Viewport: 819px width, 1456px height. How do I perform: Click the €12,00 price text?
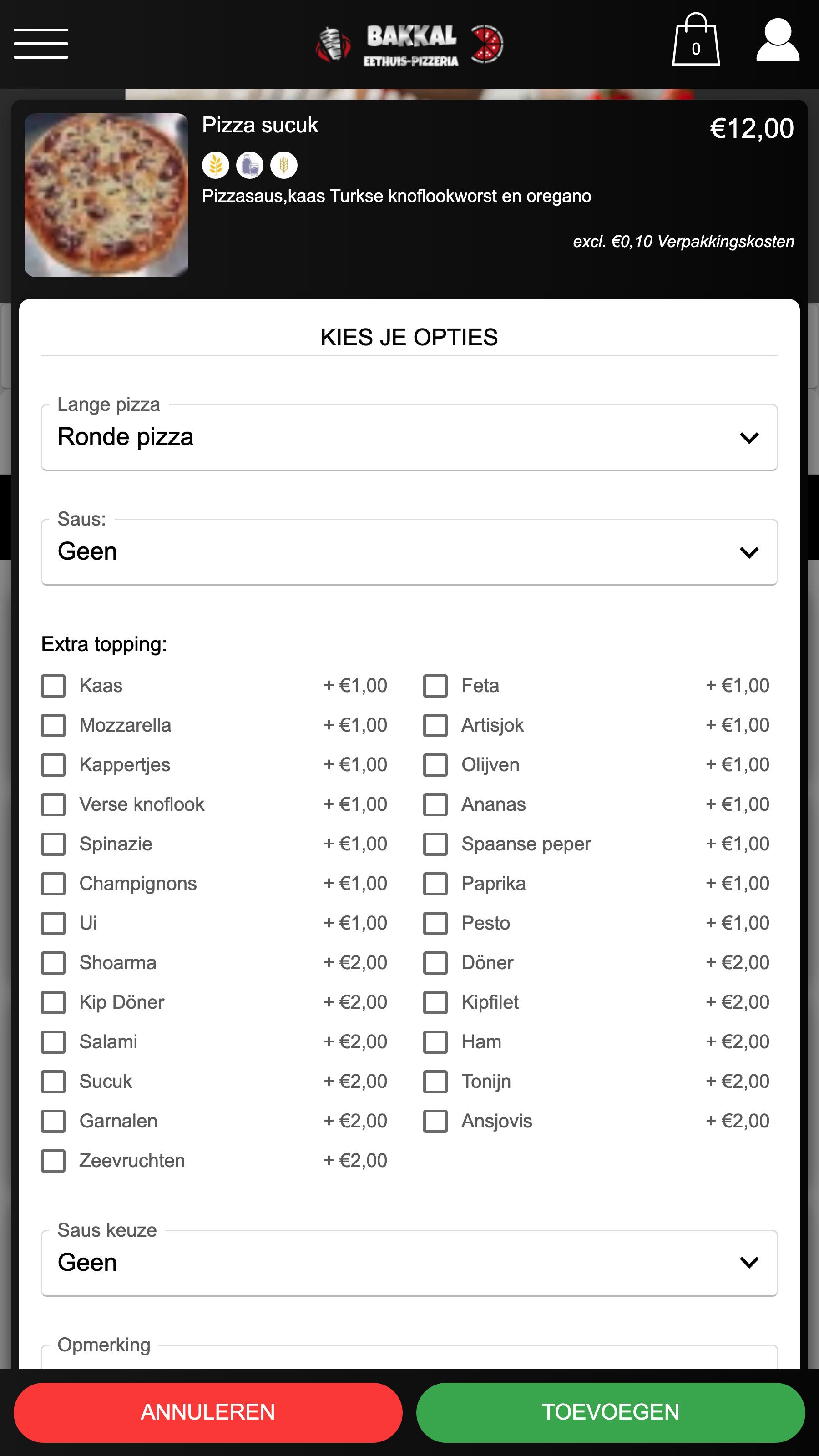752,128
